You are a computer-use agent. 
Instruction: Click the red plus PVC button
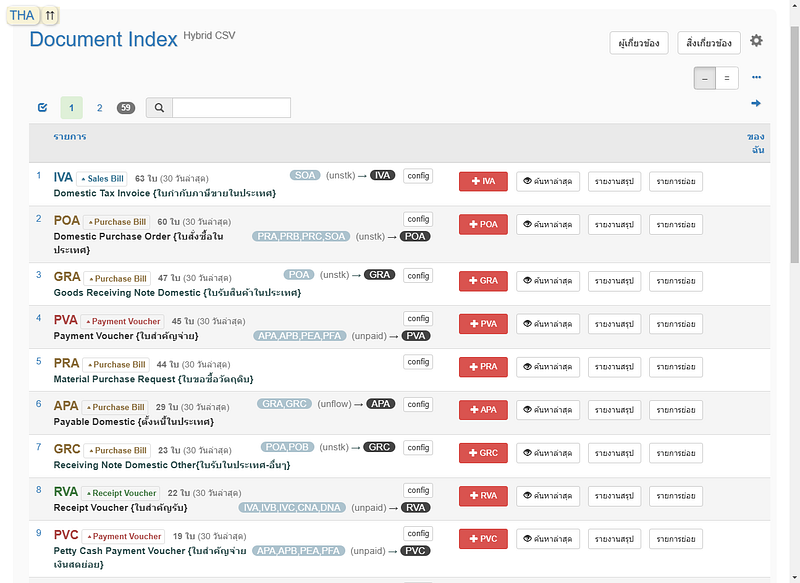pos(483,539)
